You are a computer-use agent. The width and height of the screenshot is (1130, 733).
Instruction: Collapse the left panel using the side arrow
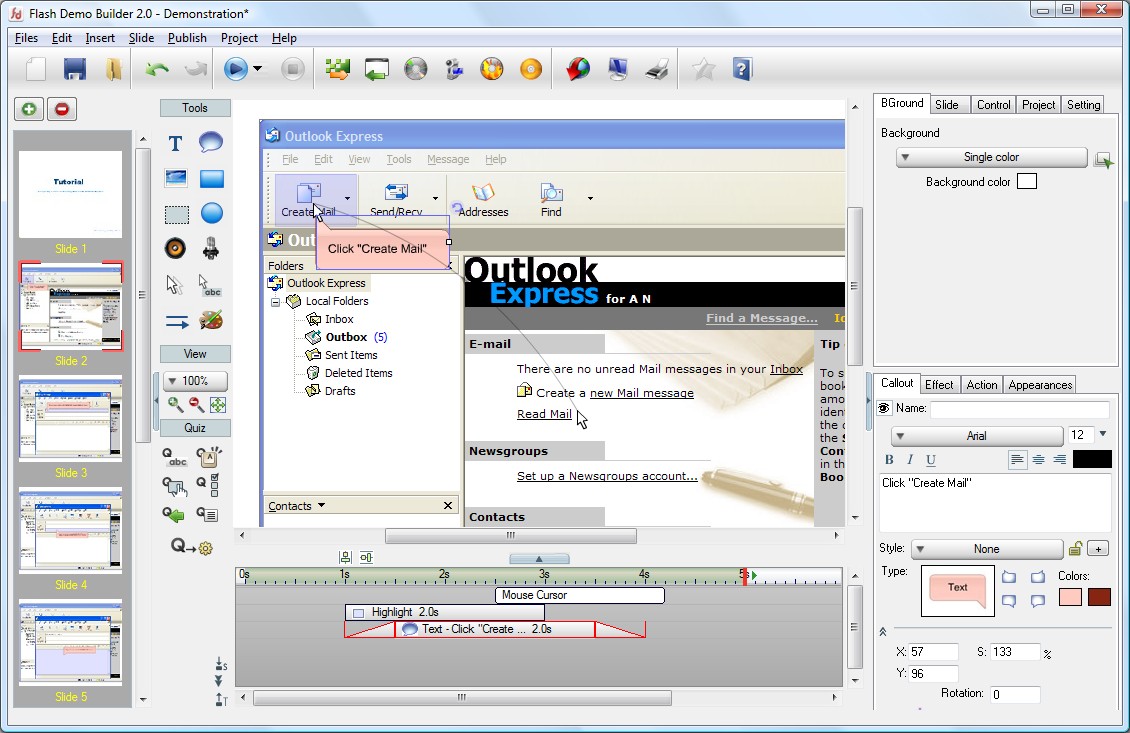155,401
